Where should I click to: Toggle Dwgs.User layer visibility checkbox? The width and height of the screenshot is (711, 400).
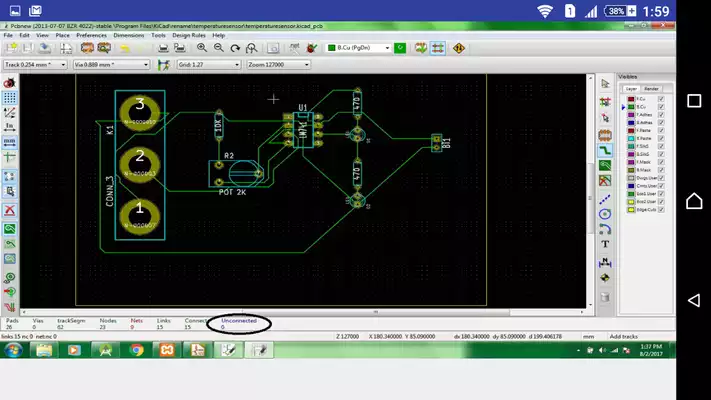[661, 178]
